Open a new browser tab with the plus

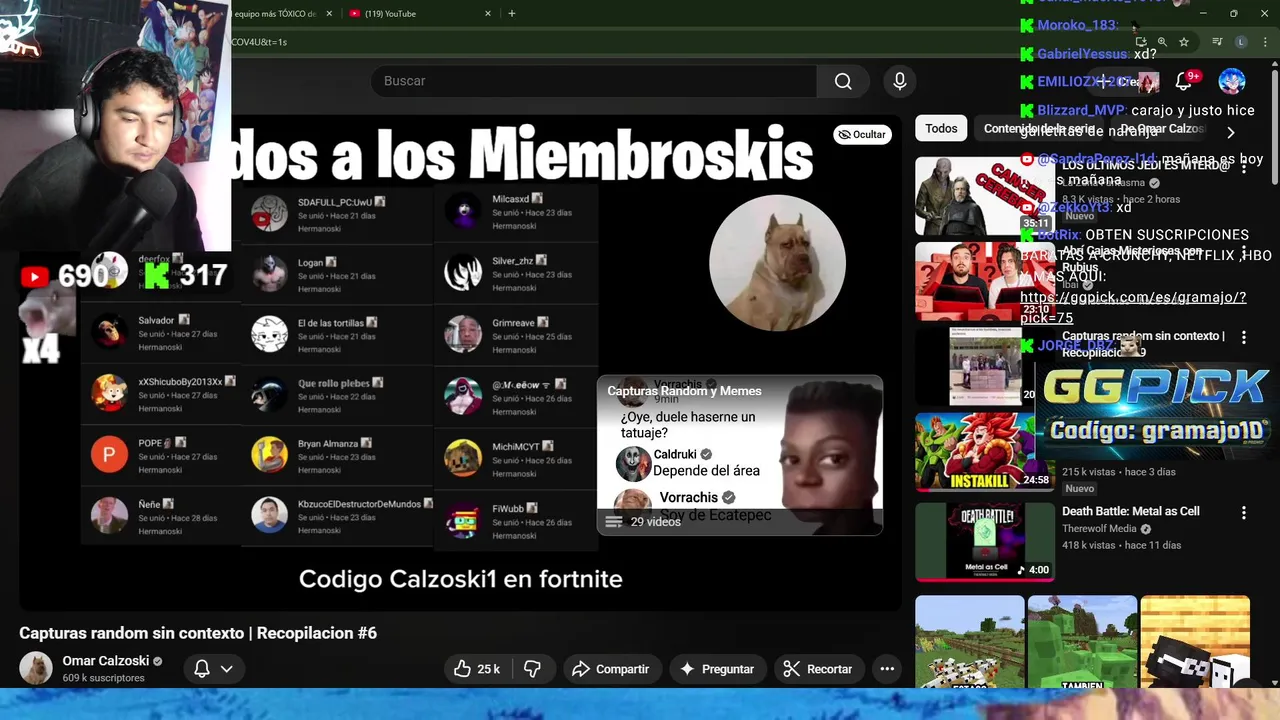(512, 13)
